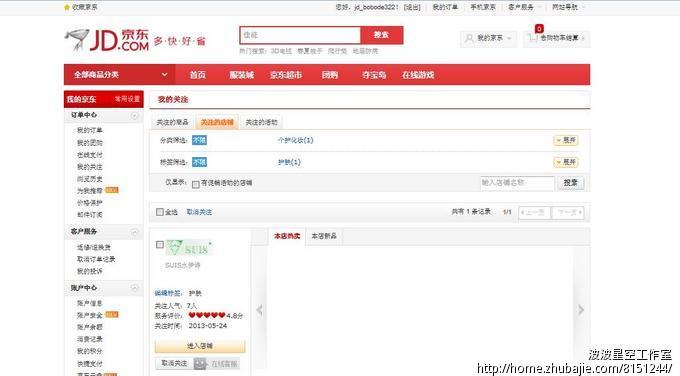The width and height of the screenshot is (680, 376).
Task: Collapse the 客户服务 sidebar section
Action: point(134,232)
